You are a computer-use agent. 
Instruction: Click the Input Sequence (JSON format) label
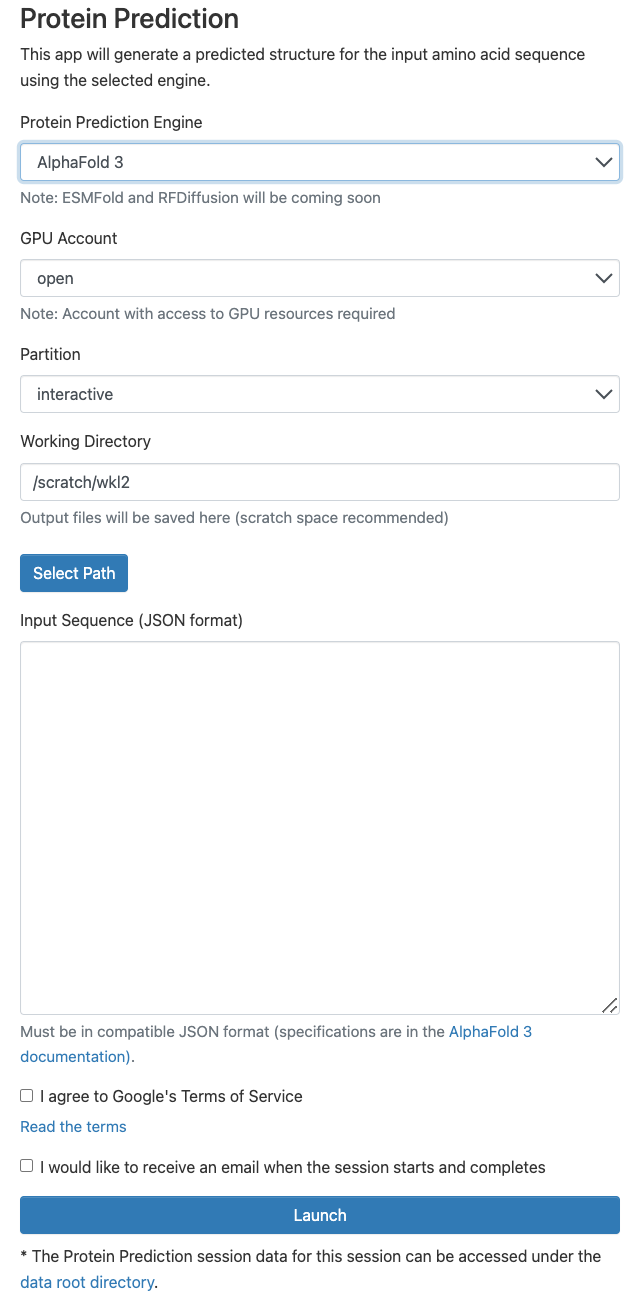pos(131,620)
